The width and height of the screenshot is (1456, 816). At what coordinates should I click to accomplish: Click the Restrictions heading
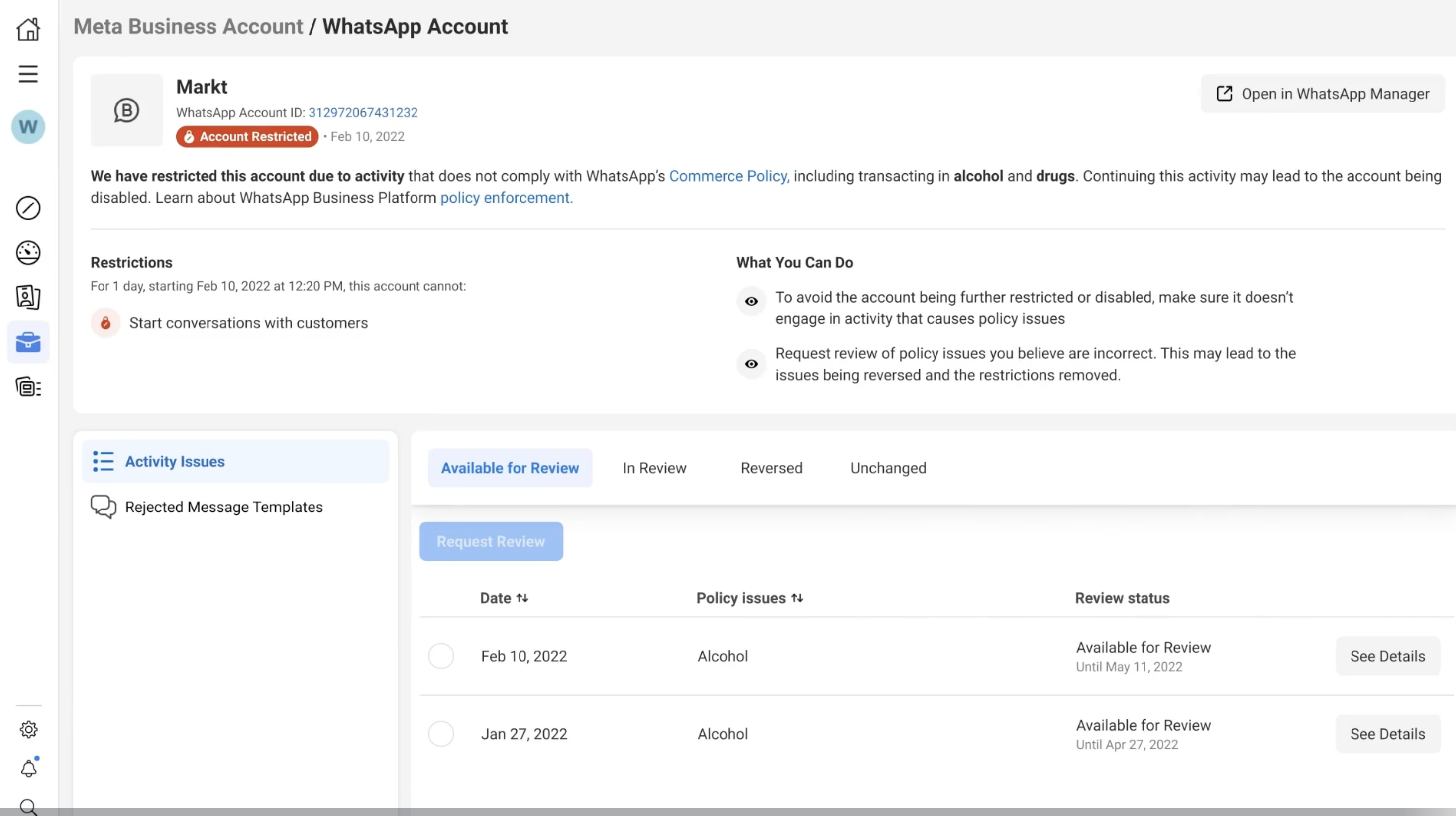pyautogui.click(x=131, y=262)
